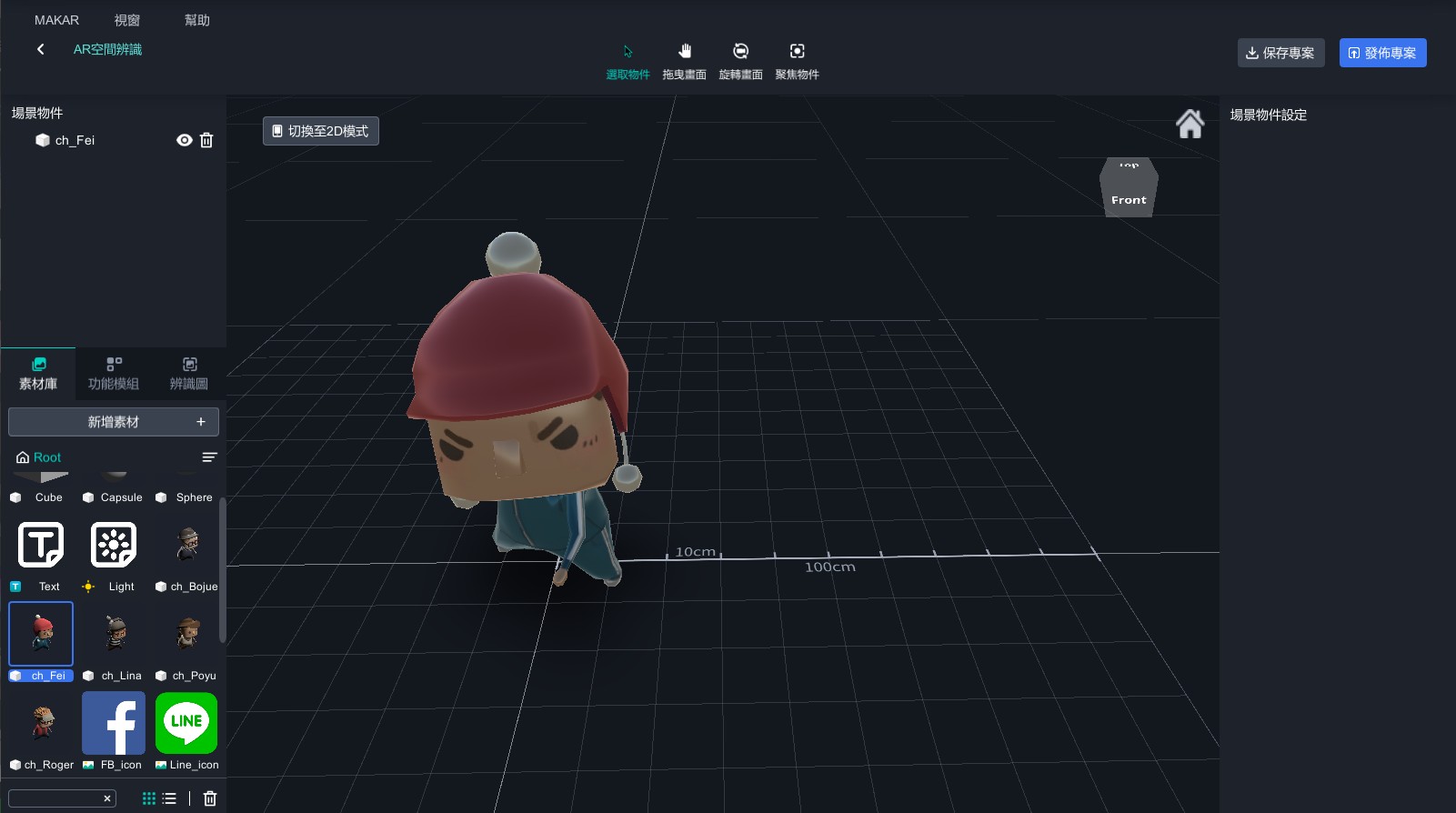
Task: Open the Root folder breadcrumb
Action: (x=39, y=457)
